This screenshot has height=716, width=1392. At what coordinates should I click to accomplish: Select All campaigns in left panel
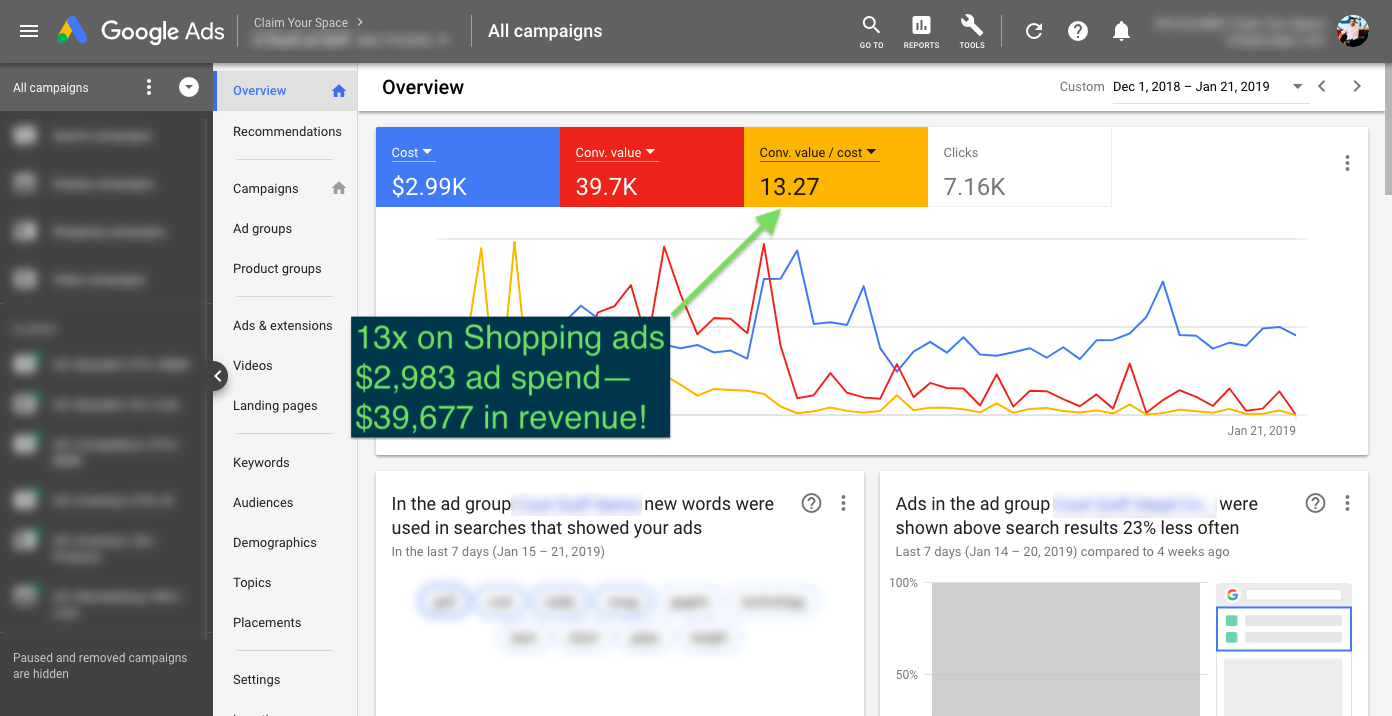51,88
